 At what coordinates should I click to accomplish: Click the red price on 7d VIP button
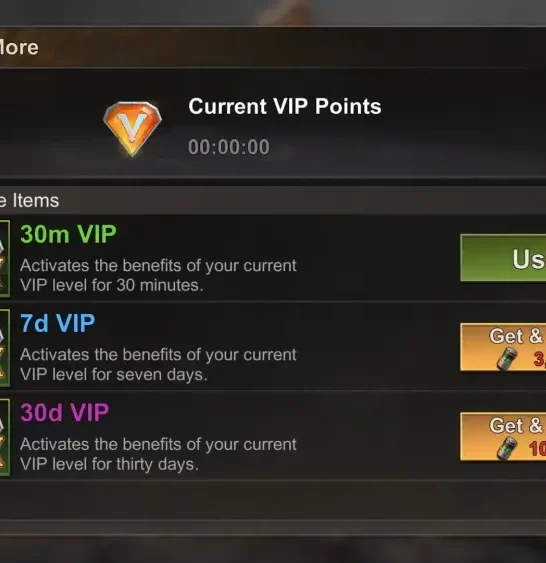(x=540, y=359)
